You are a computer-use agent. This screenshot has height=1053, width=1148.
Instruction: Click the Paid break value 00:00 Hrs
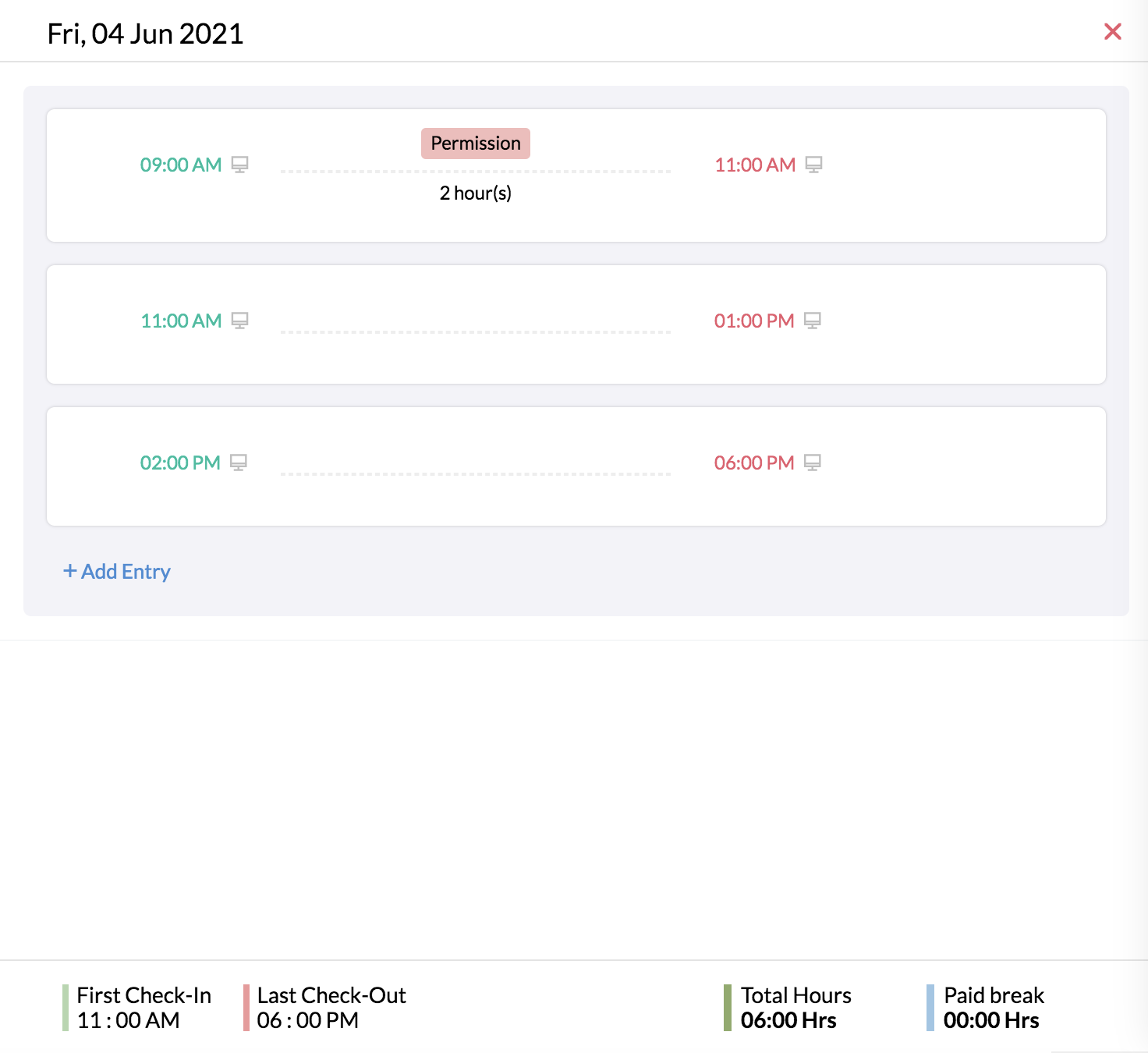[x=991, y=1020]
